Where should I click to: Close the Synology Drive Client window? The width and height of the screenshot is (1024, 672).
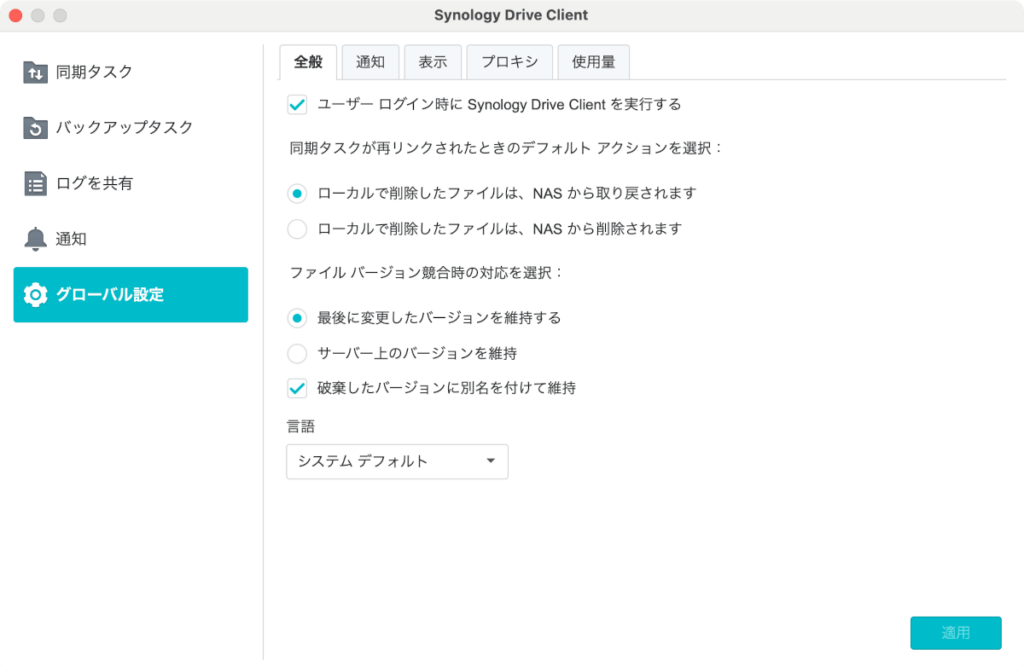[x=16, y=15]
